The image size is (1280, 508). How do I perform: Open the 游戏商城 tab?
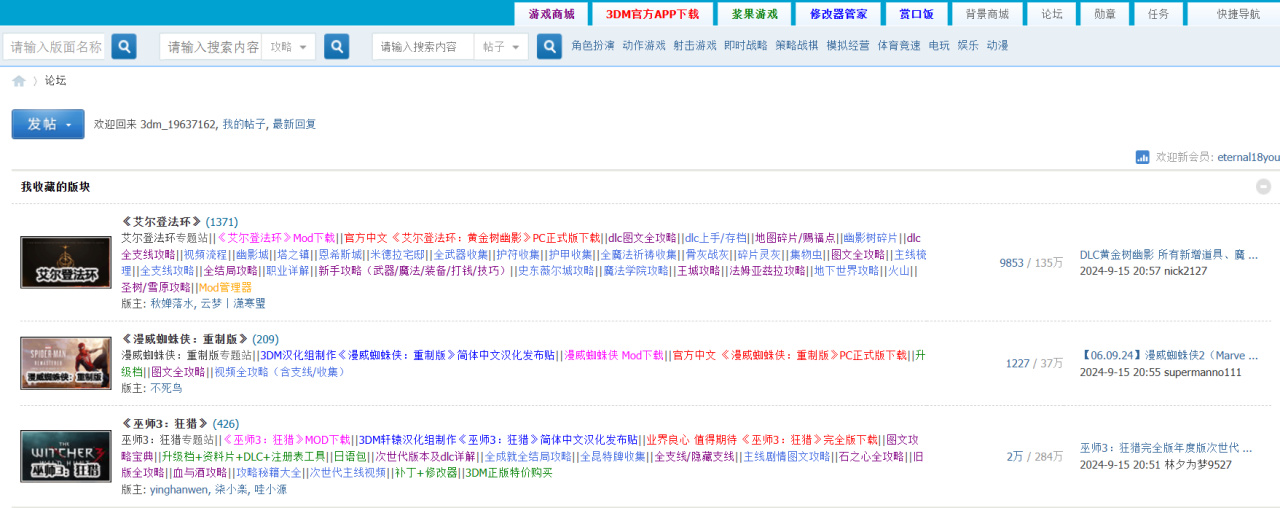[552, 14]
